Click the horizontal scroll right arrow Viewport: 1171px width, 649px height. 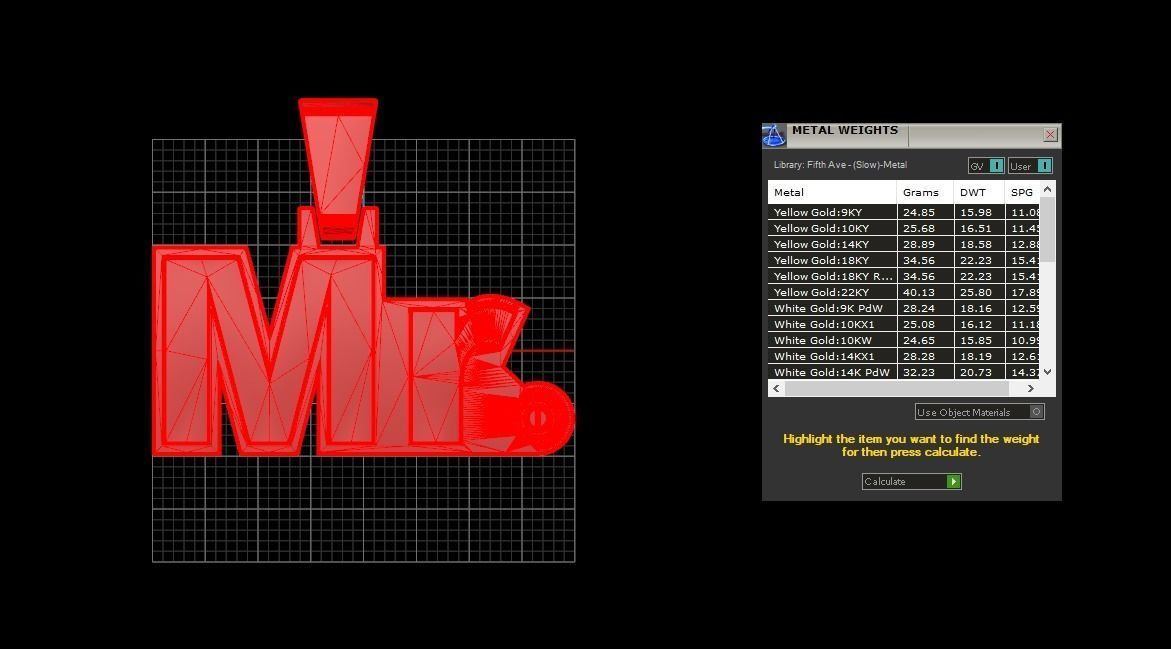(1031, 388)
